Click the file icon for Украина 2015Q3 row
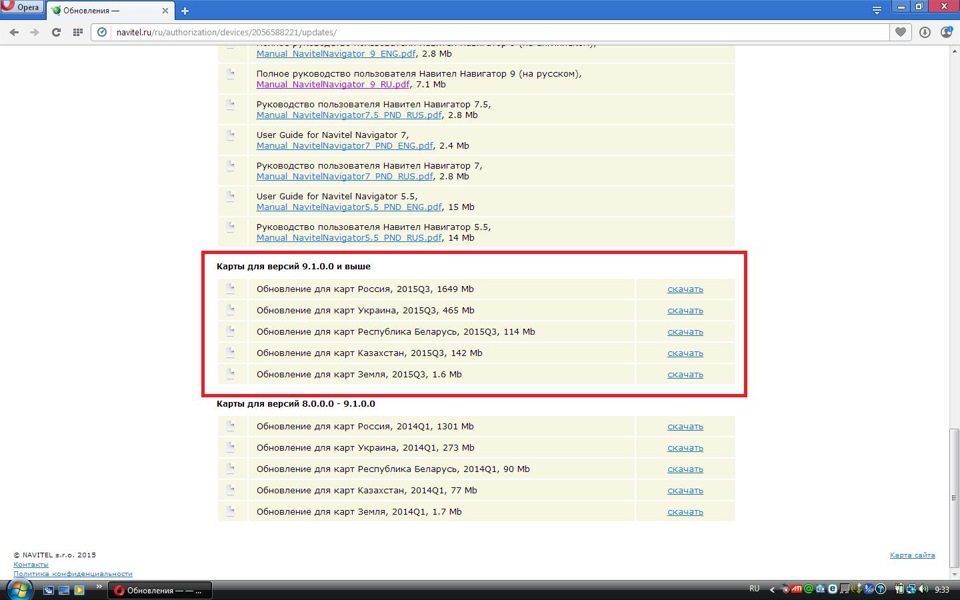Screen dimensions: 960x600 coord(231,310)
